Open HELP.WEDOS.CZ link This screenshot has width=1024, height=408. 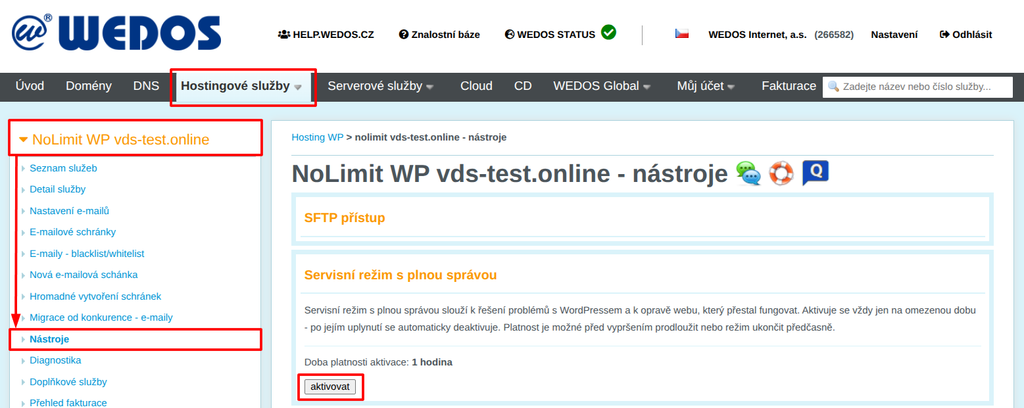pos(326,35)
